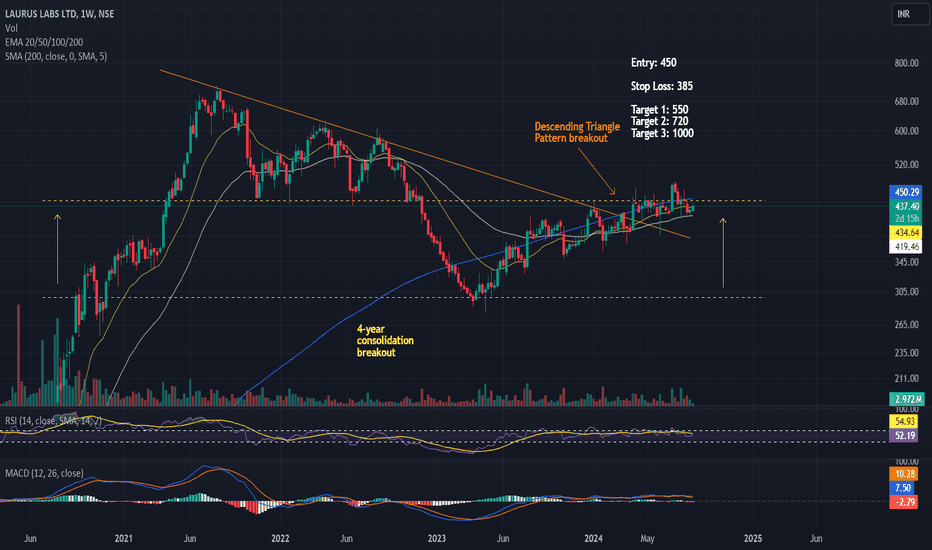
Task: Click the red -2.79 histogram value tag
Action: coord(903,502)
